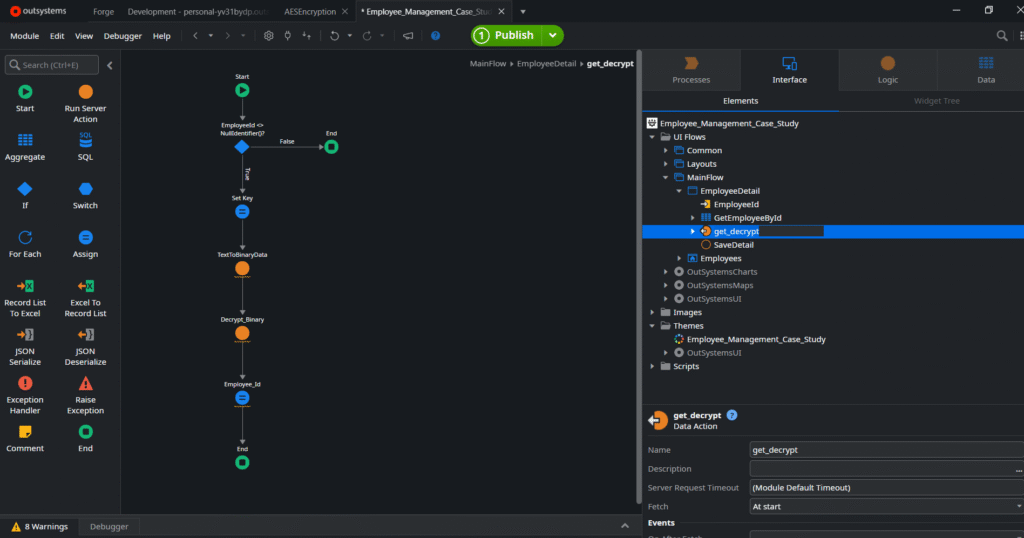Open the Debugger bottom tab
The image size is (1024, 538).
109,527
